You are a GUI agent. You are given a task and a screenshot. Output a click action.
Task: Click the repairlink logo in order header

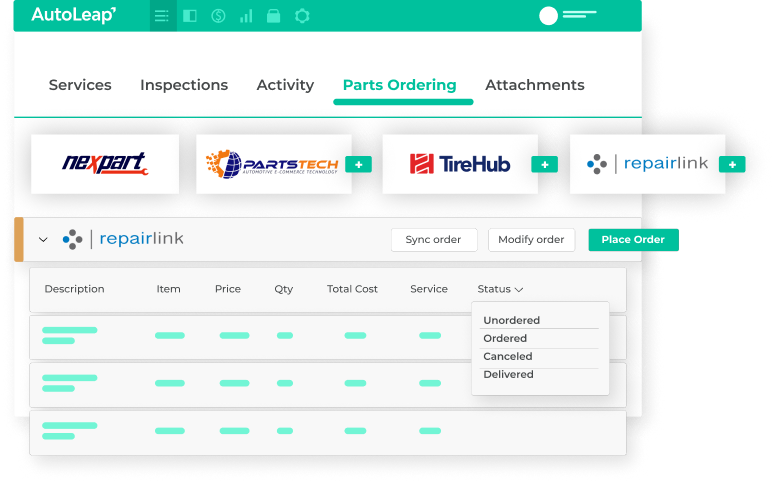pos(123,239)
